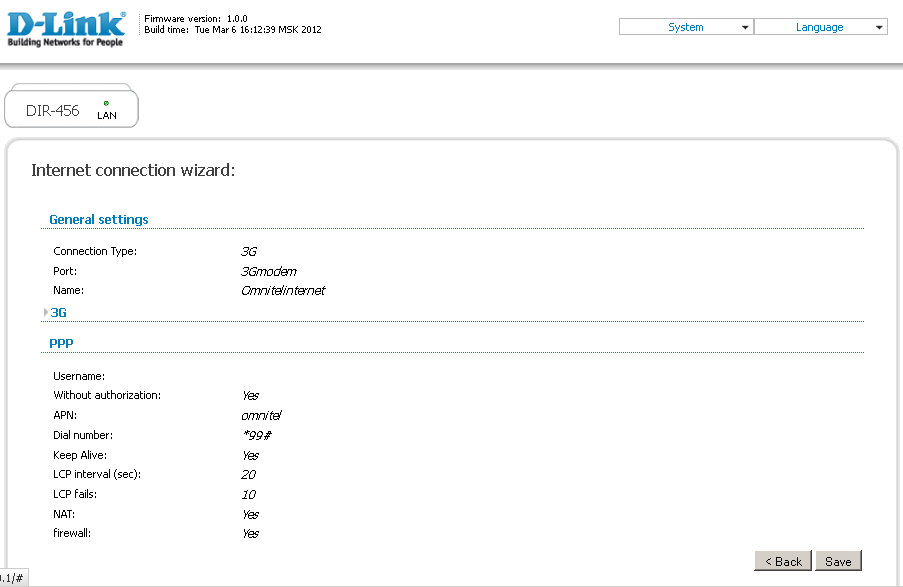
Task: Go back with the Back button
Action: coord(783,561)
